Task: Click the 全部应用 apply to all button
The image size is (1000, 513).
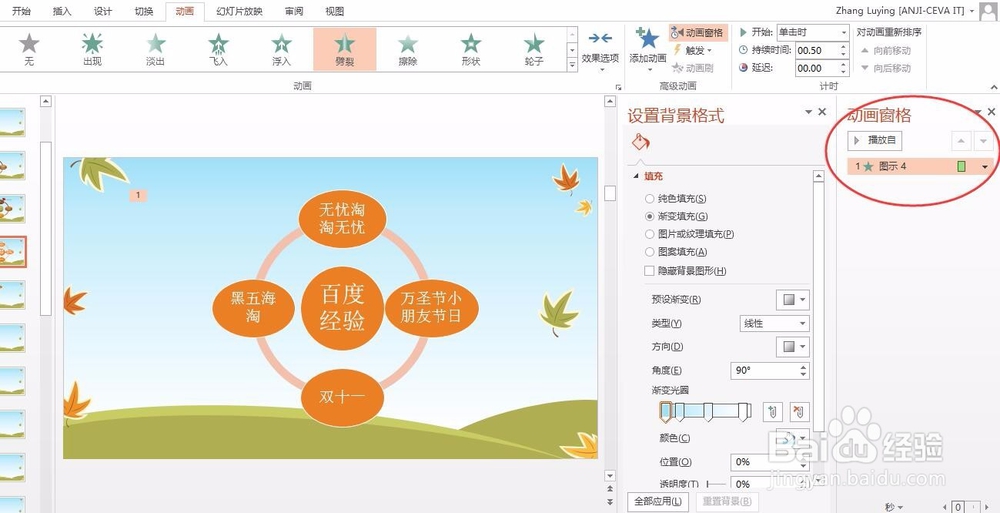Action: [658, 501]
